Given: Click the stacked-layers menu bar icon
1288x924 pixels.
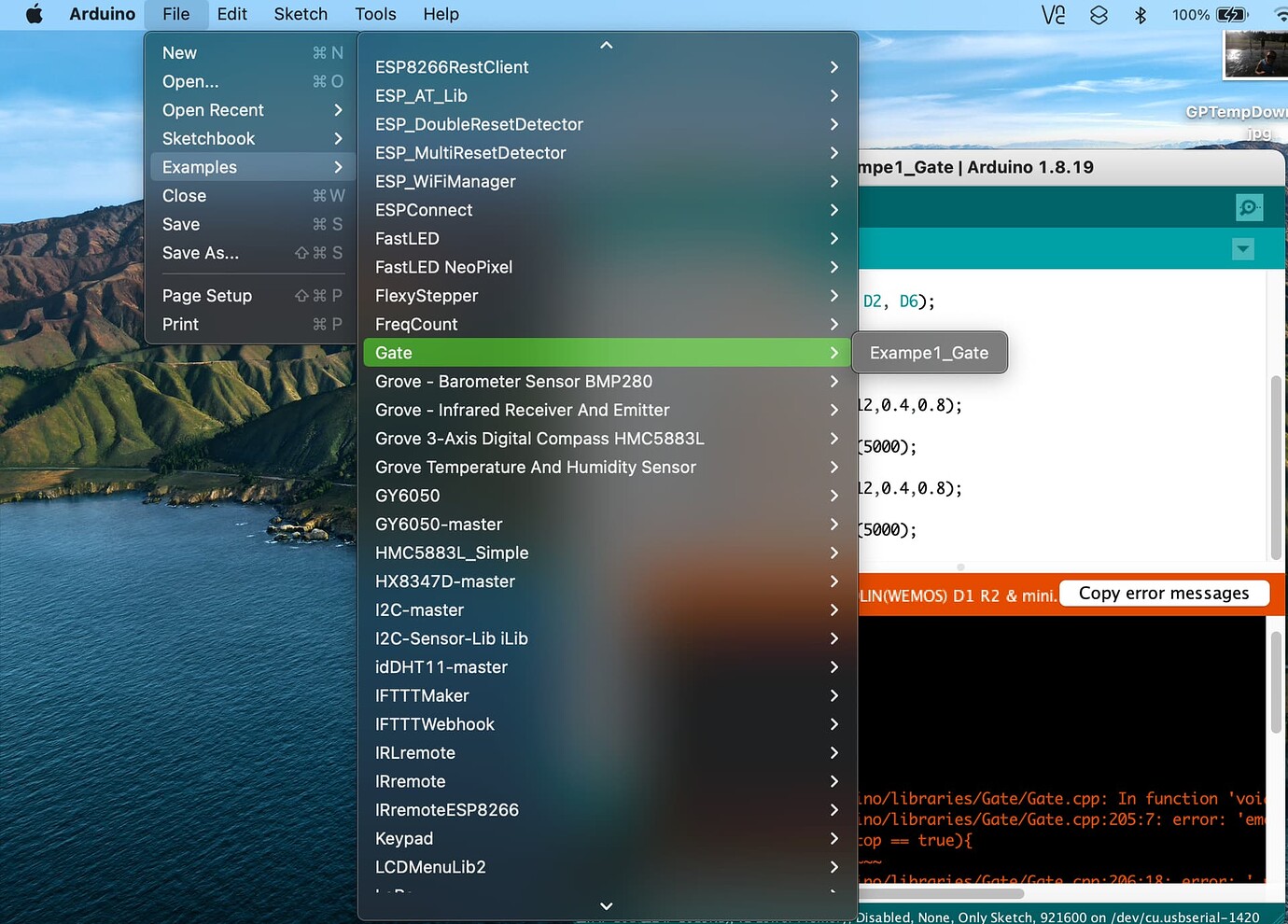Looking at the screenshot, I should pyautogui.click(x=1098, y=14).
